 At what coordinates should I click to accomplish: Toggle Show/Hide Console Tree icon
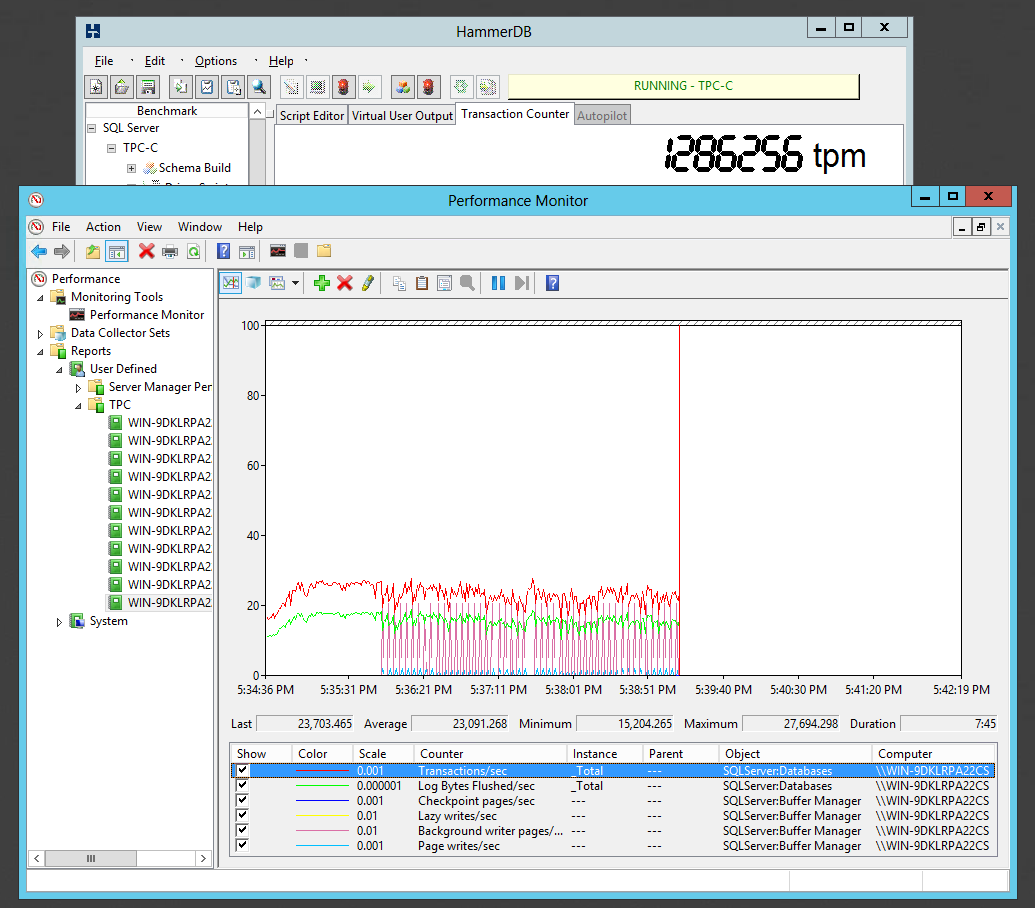point(117,251)
